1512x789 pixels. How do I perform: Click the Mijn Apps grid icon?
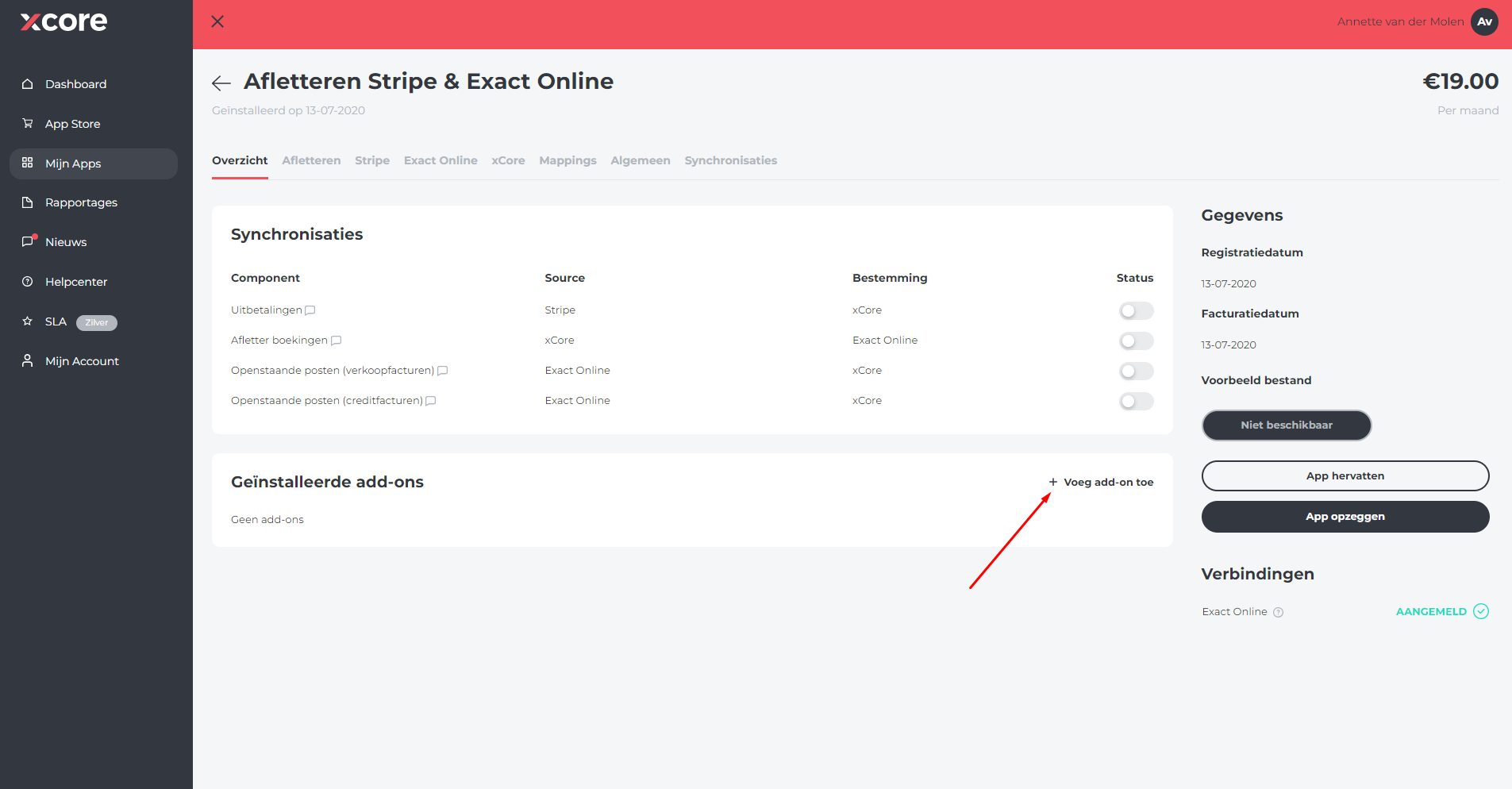[x=28, y=164]
